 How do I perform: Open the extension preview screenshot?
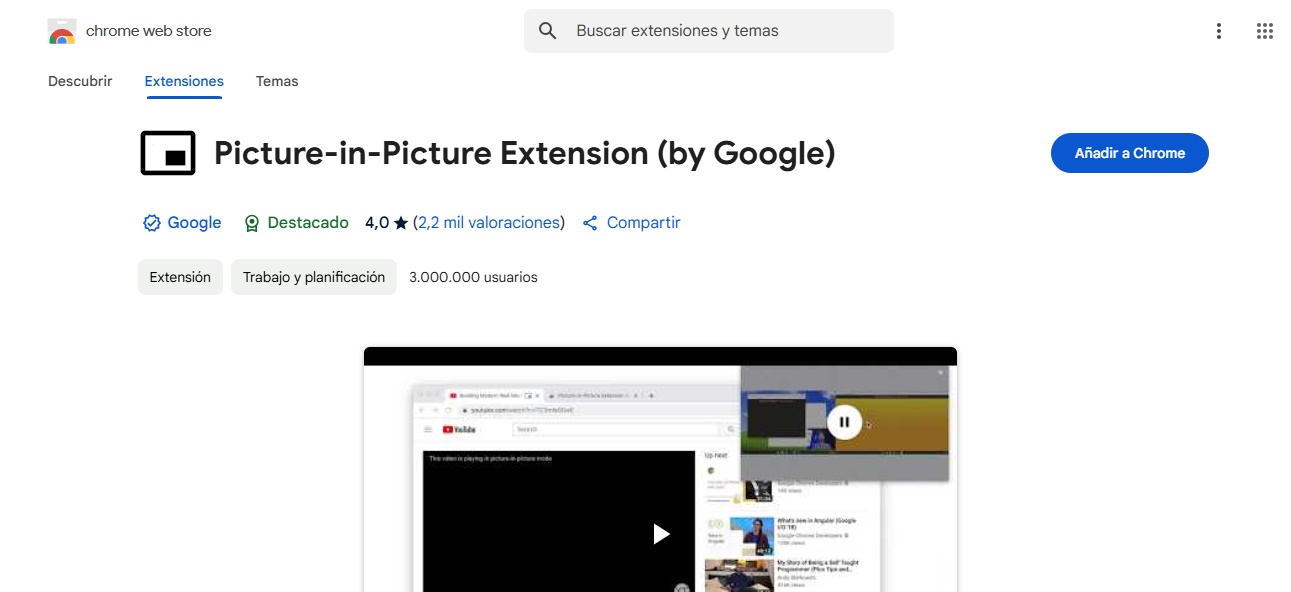click(660, 470)
